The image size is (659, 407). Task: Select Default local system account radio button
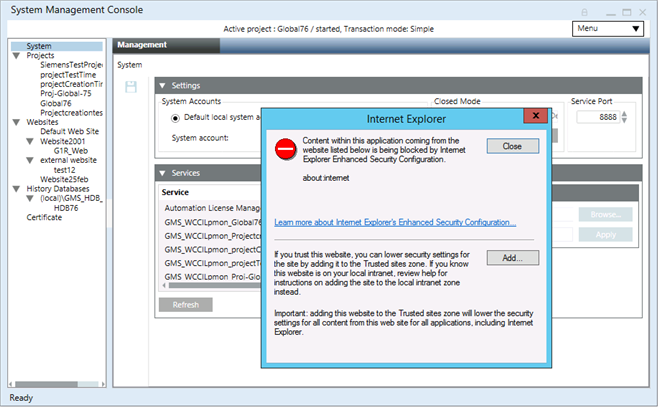(176, 117)
